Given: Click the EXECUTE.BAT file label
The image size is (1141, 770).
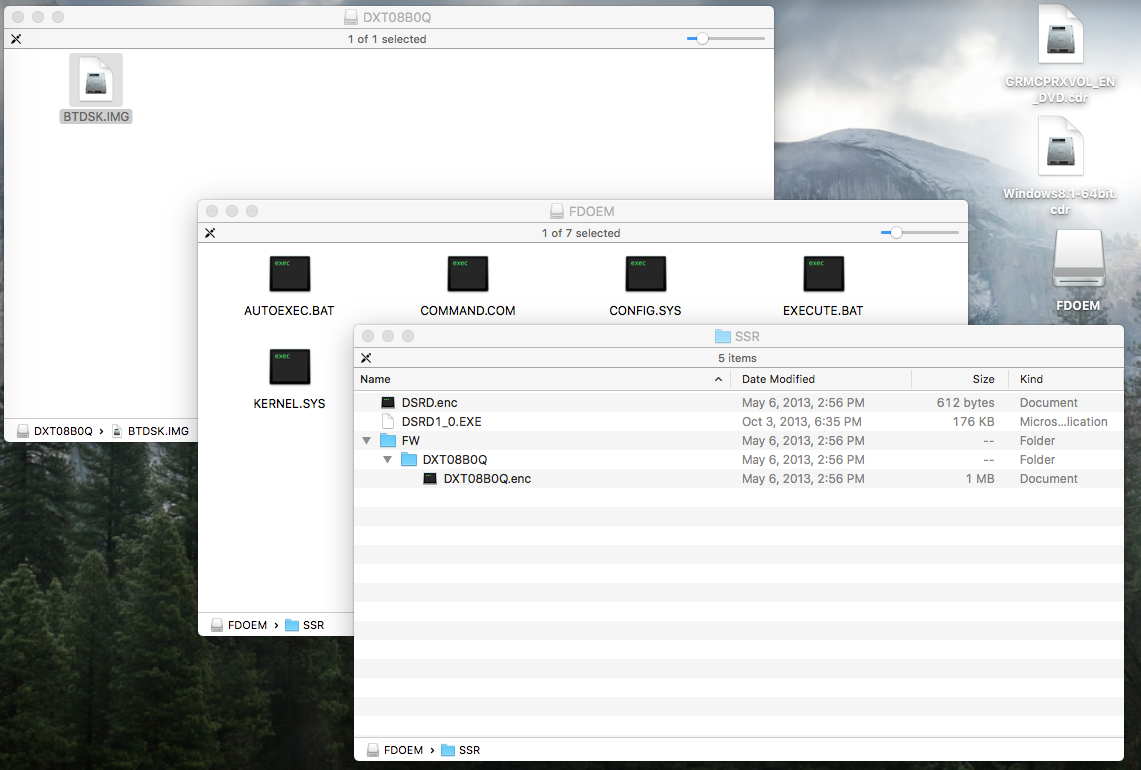Looking at the screenshot, I should pos(823,311).
